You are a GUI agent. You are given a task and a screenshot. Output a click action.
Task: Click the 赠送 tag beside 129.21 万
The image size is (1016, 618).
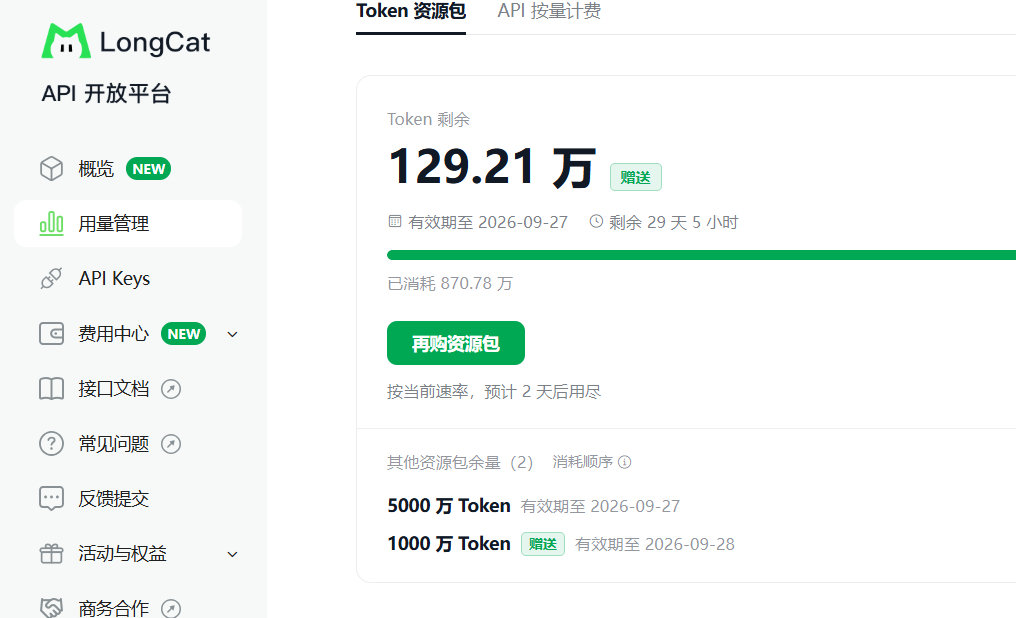(636, 177)
